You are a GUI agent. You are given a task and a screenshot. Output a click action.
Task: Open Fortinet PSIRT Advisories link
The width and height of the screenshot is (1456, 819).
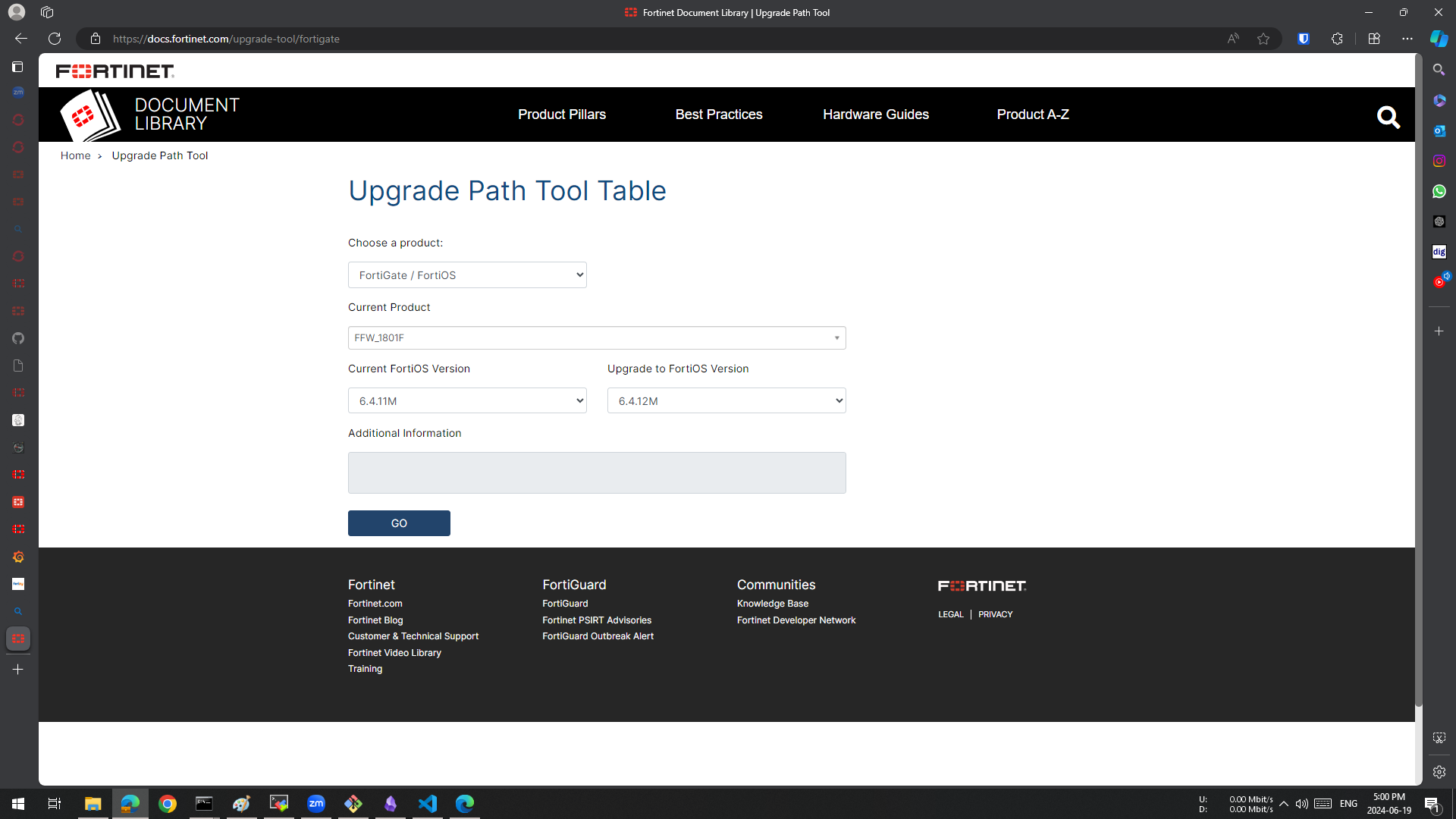pyautogui.click(x=597, y=620)
